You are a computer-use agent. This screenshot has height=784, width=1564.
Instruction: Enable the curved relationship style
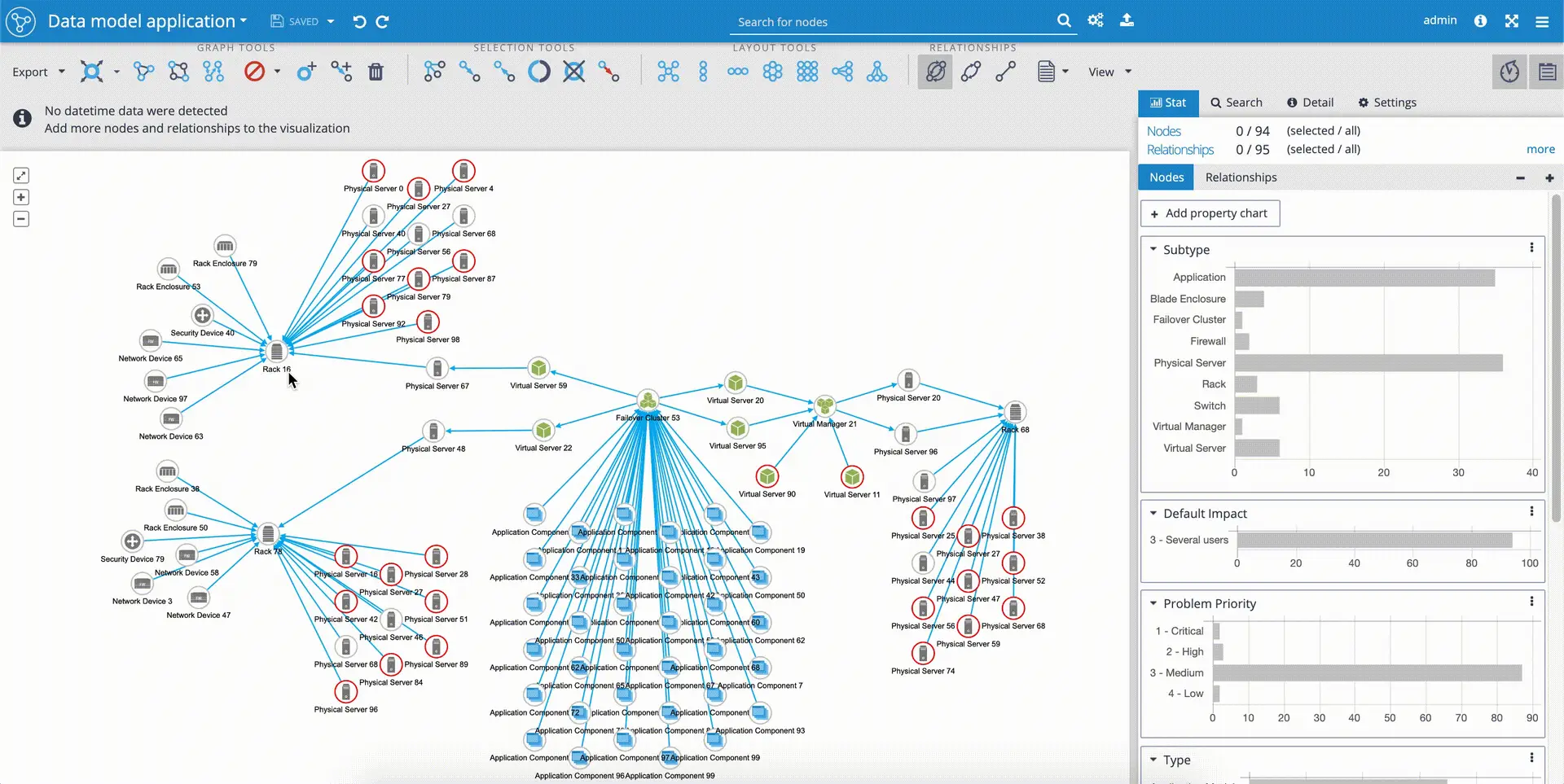coord(971,72)
